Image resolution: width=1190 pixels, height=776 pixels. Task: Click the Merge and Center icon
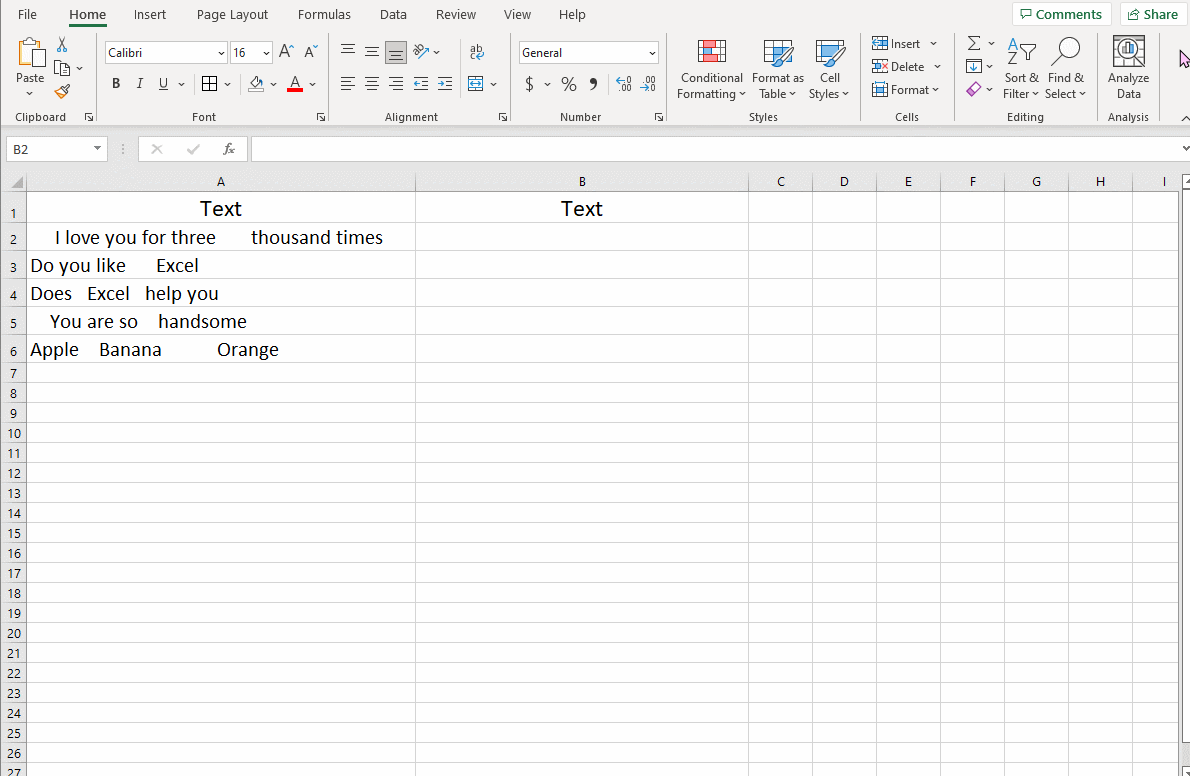coord(477,84)
